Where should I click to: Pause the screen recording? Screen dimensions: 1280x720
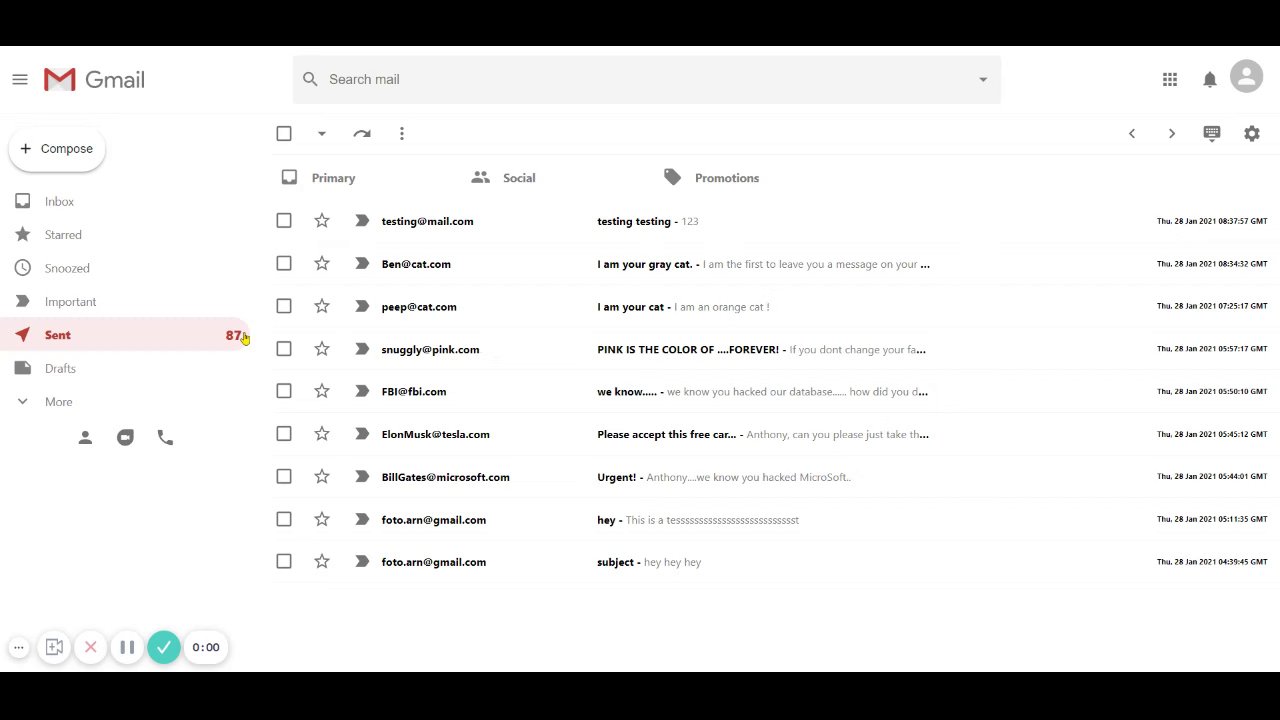click(x=127, y=648)
